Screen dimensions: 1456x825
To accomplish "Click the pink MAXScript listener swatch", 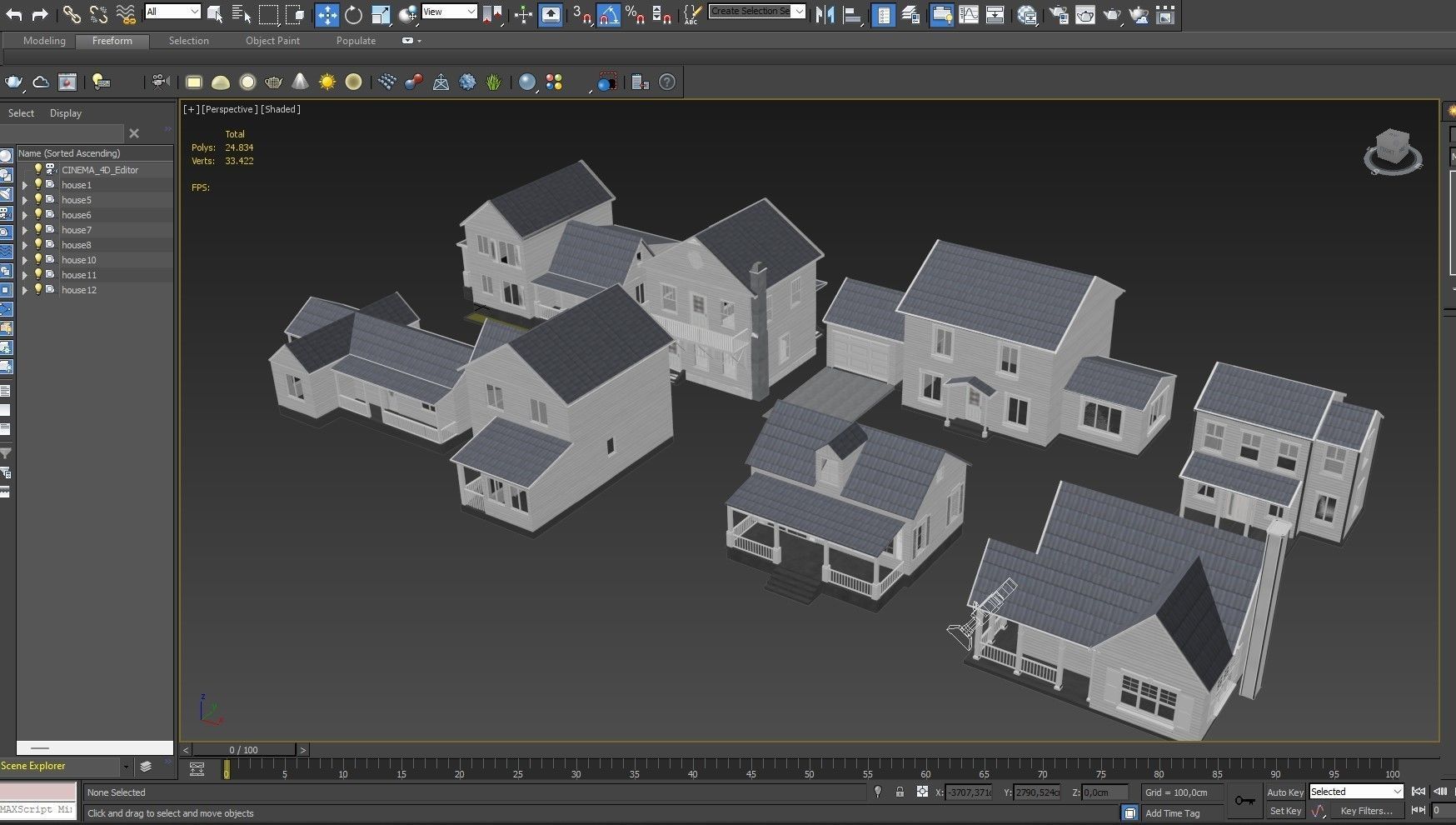I will click(38, 792).
